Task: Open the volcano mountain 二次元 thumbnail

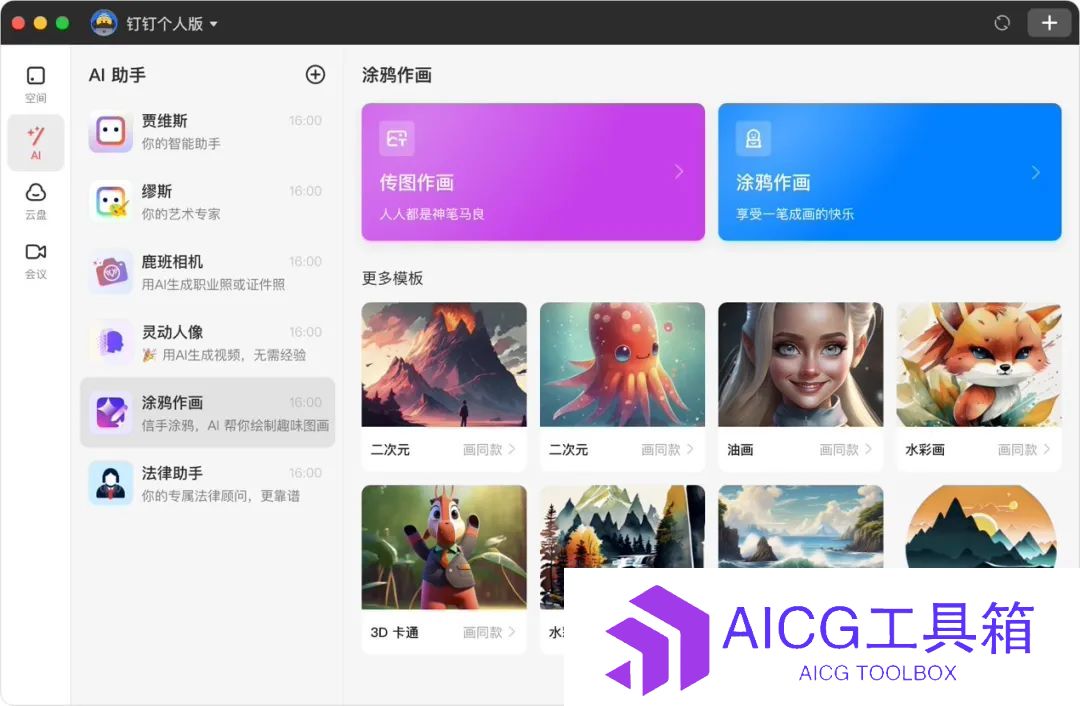Action: pos(444,364)
